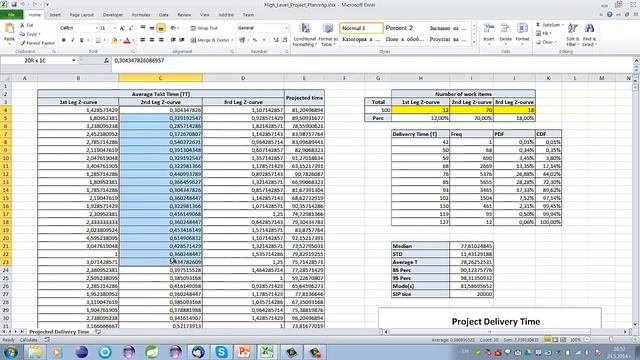Switch to Normal view in status bar

point(547,340)
